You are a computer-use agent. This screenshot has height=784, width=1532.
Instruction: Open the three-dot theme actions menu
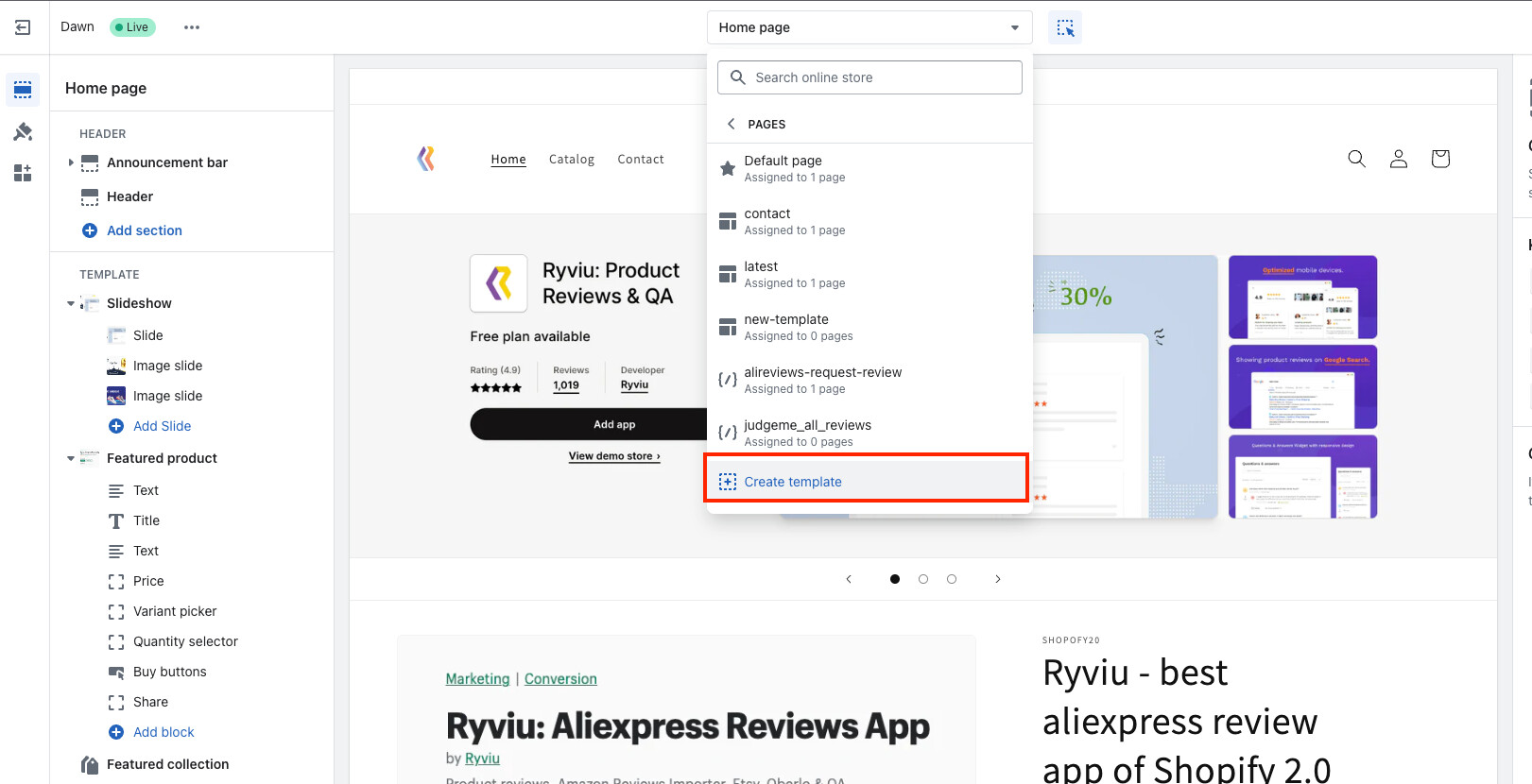point(192,27)
